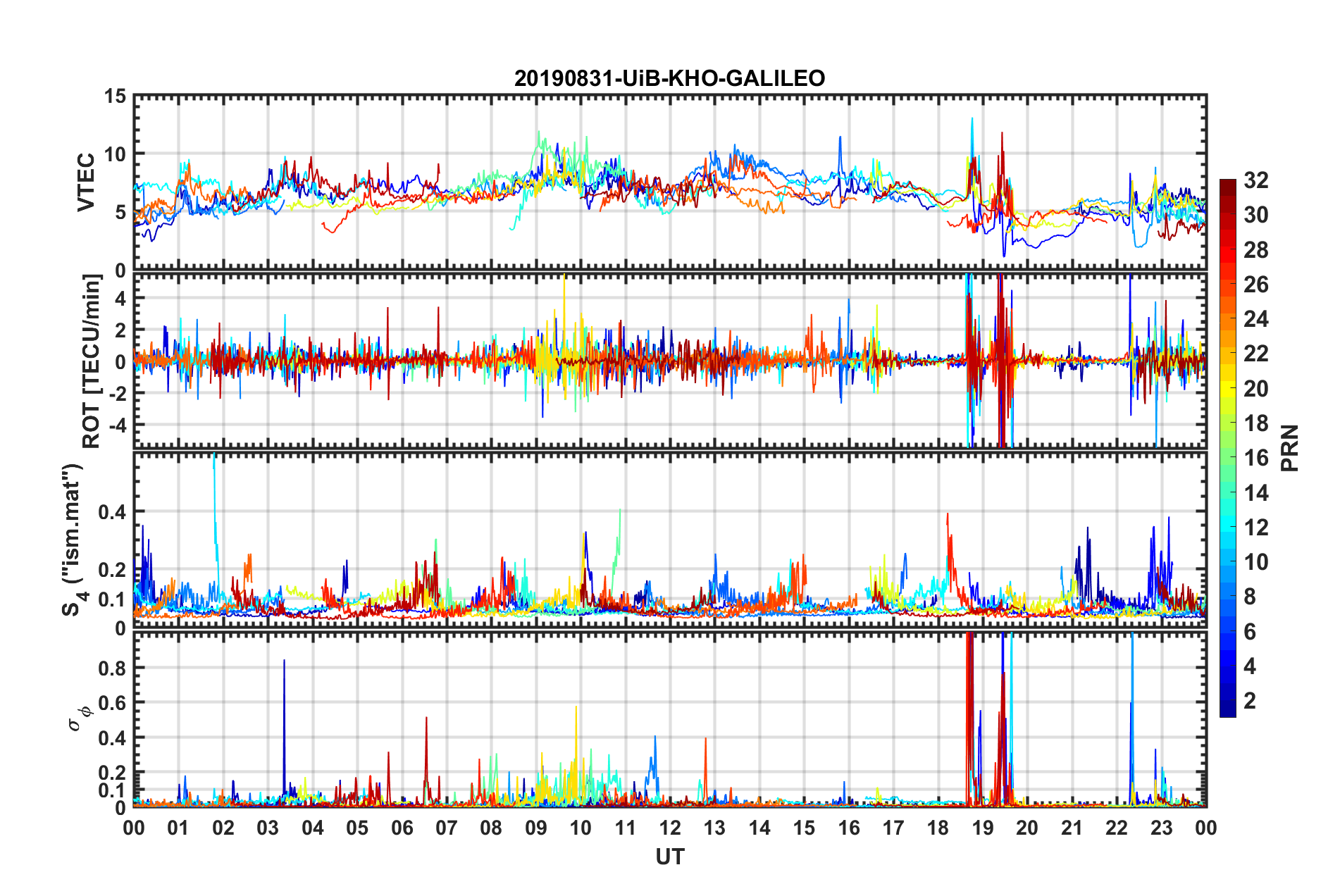Click the 13 hour tick on UT axis
The height and width of the screenshot is (896, 1340).
(x=714, y=828)
